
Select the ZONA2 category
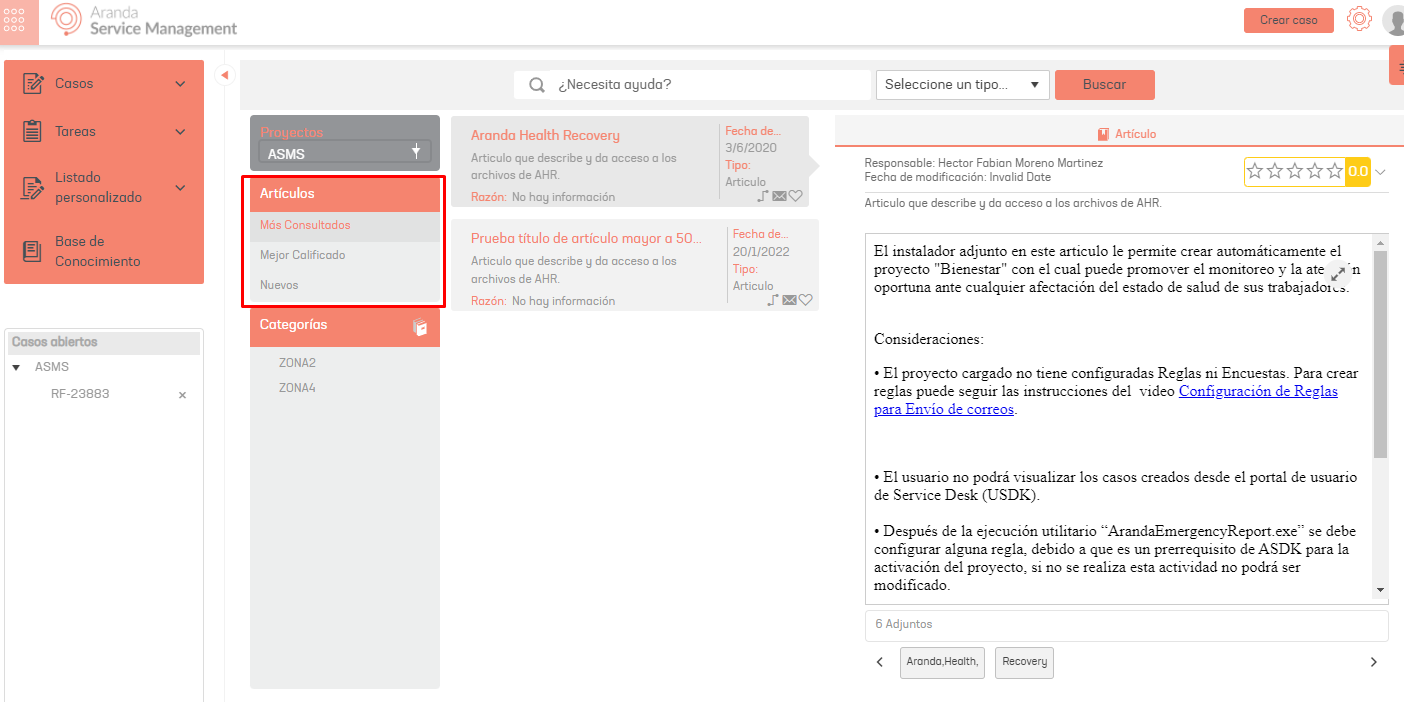pyautogui.click(x=297, y=363)
